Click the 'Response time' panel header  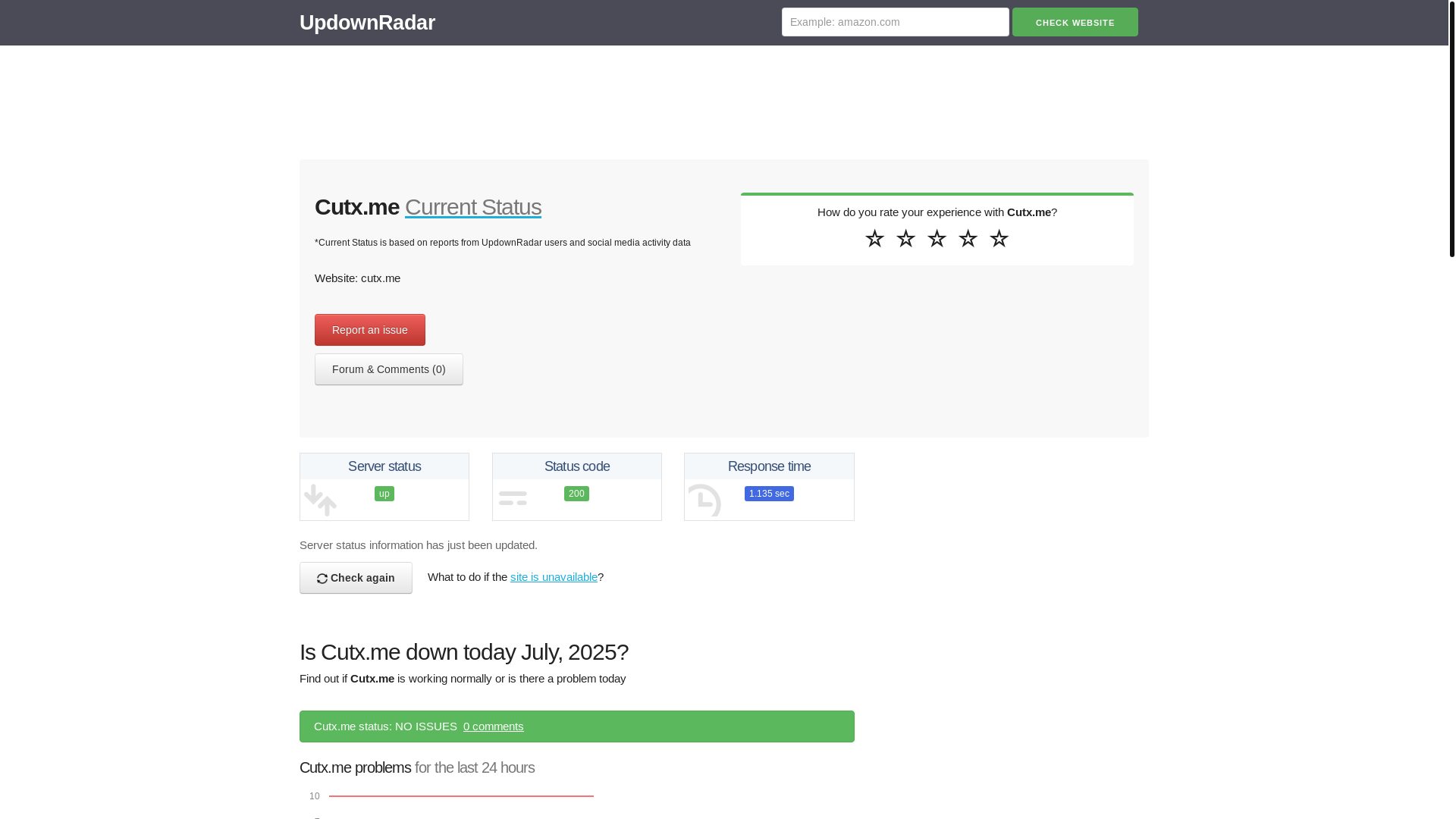tap(769, 466)
